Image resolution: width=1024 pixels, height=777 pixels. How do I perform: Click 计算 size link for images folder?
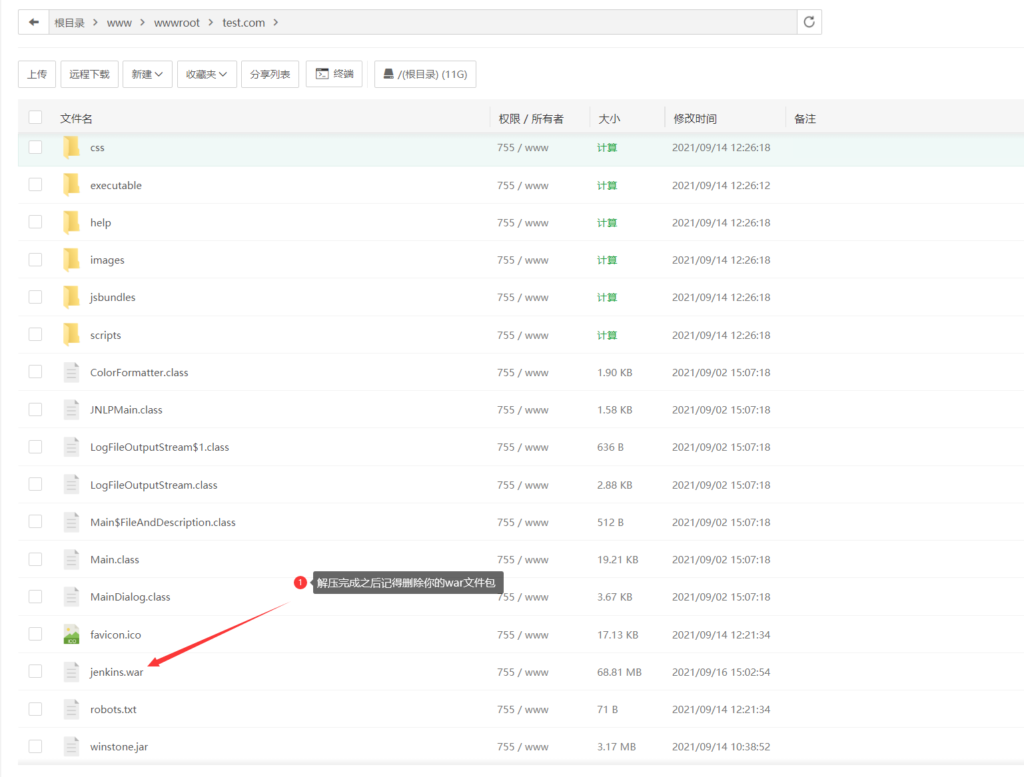[607, 260]
